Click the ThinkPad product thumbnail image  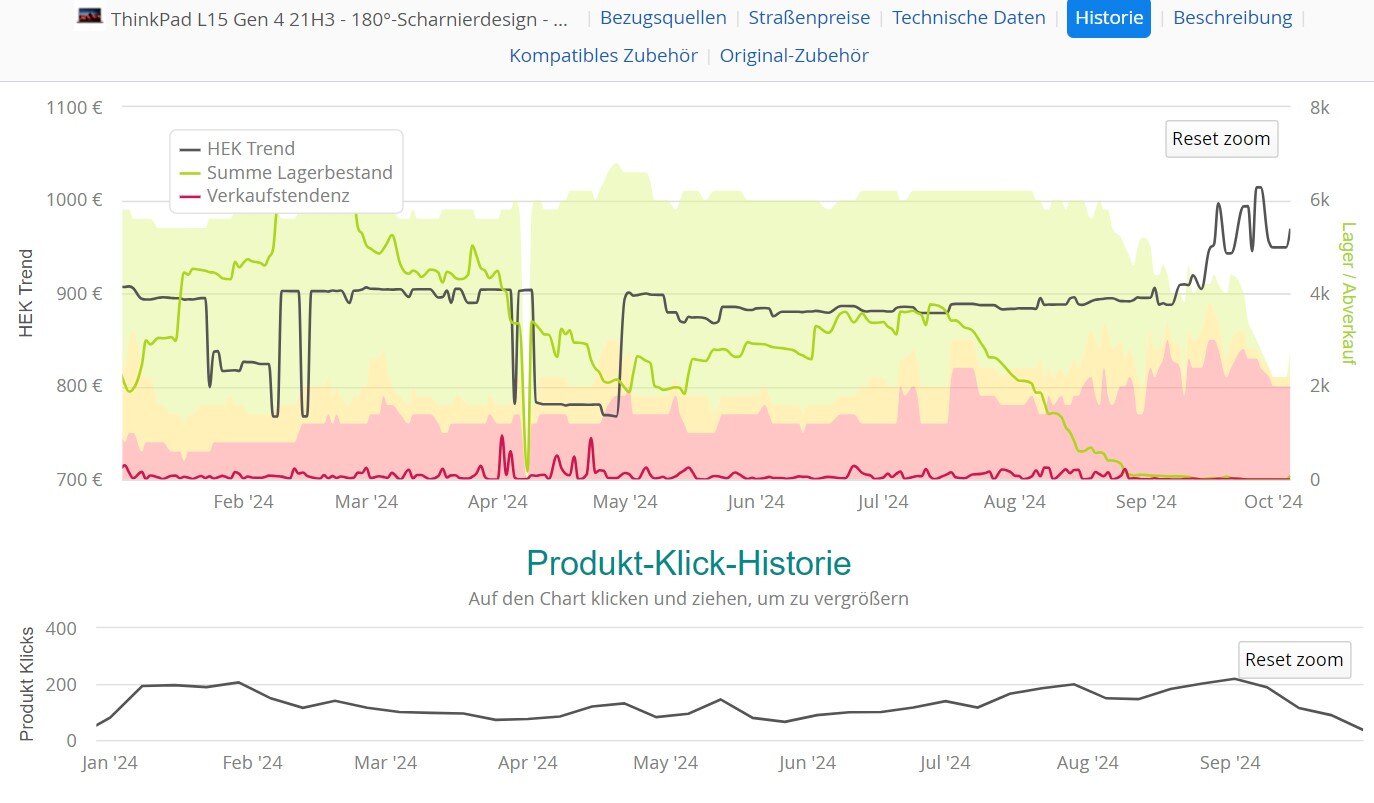click(x=90, y=18)
